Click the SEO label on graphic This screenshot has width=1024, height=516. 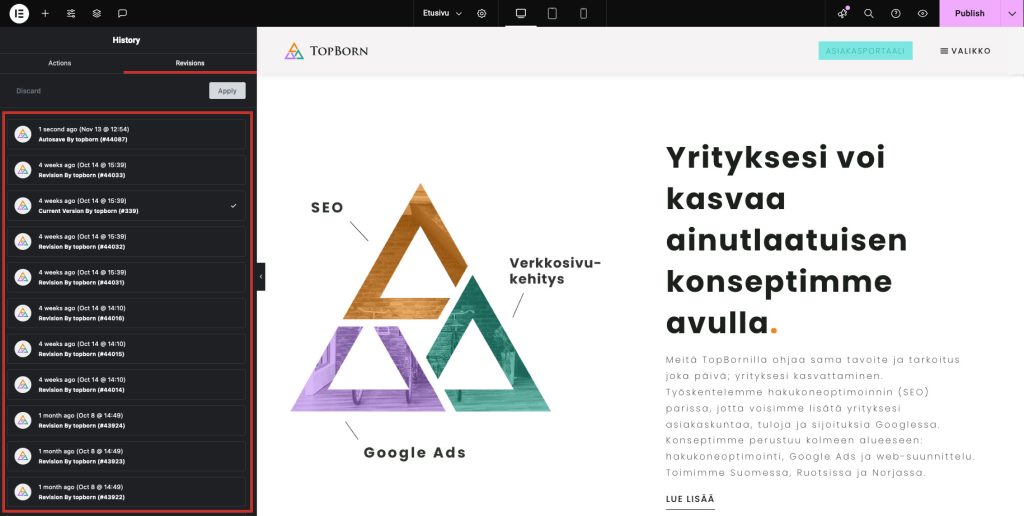[327, 208]
